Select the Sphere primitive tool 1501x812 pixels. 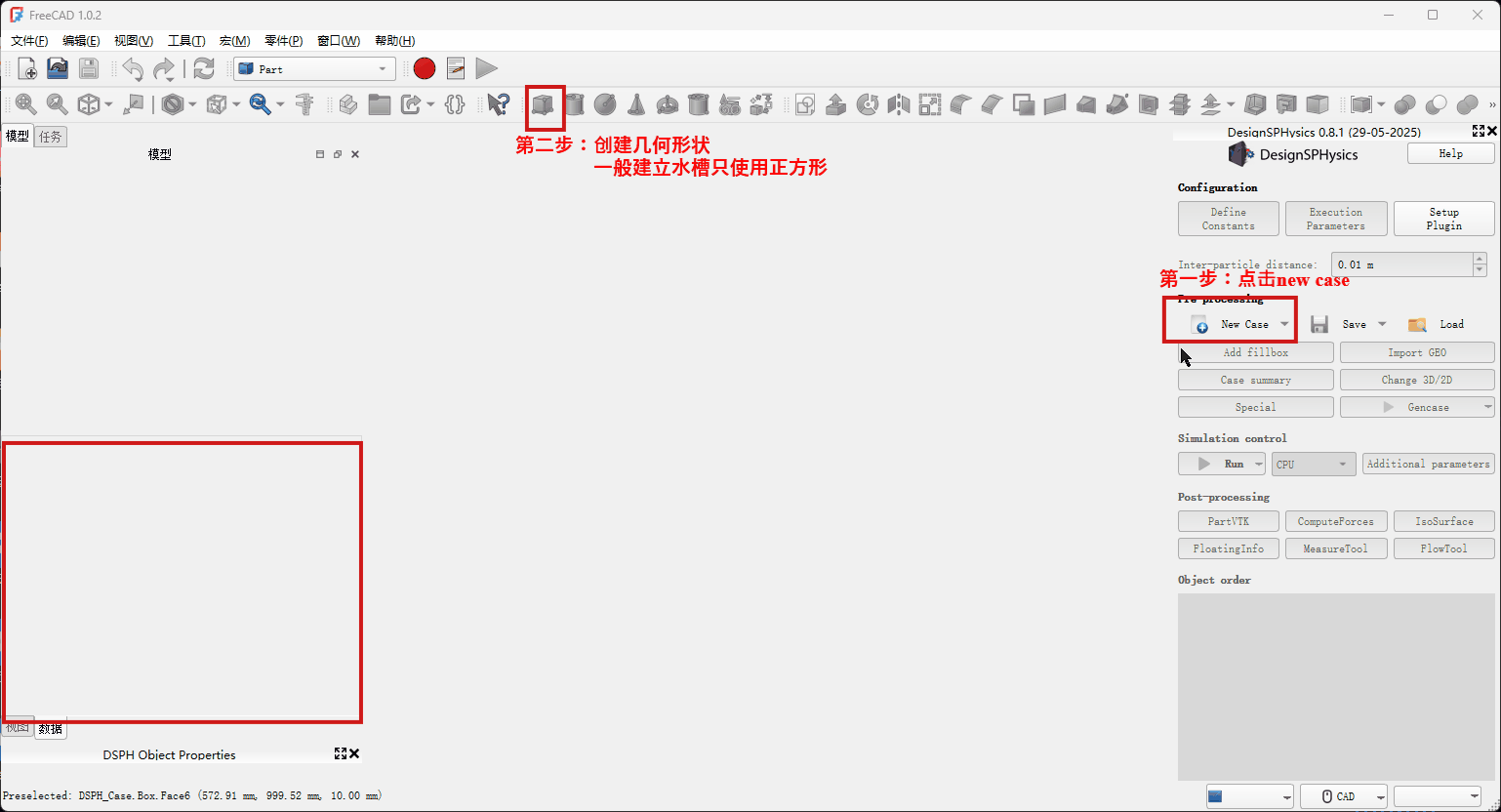point(606,104)
